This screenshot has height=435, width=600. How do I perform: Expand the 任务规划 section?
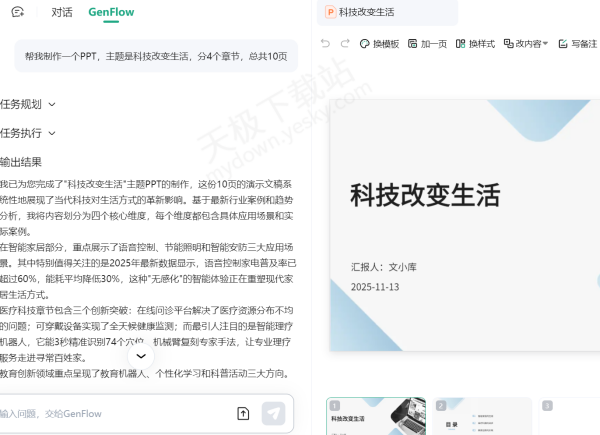pos(29,104)
